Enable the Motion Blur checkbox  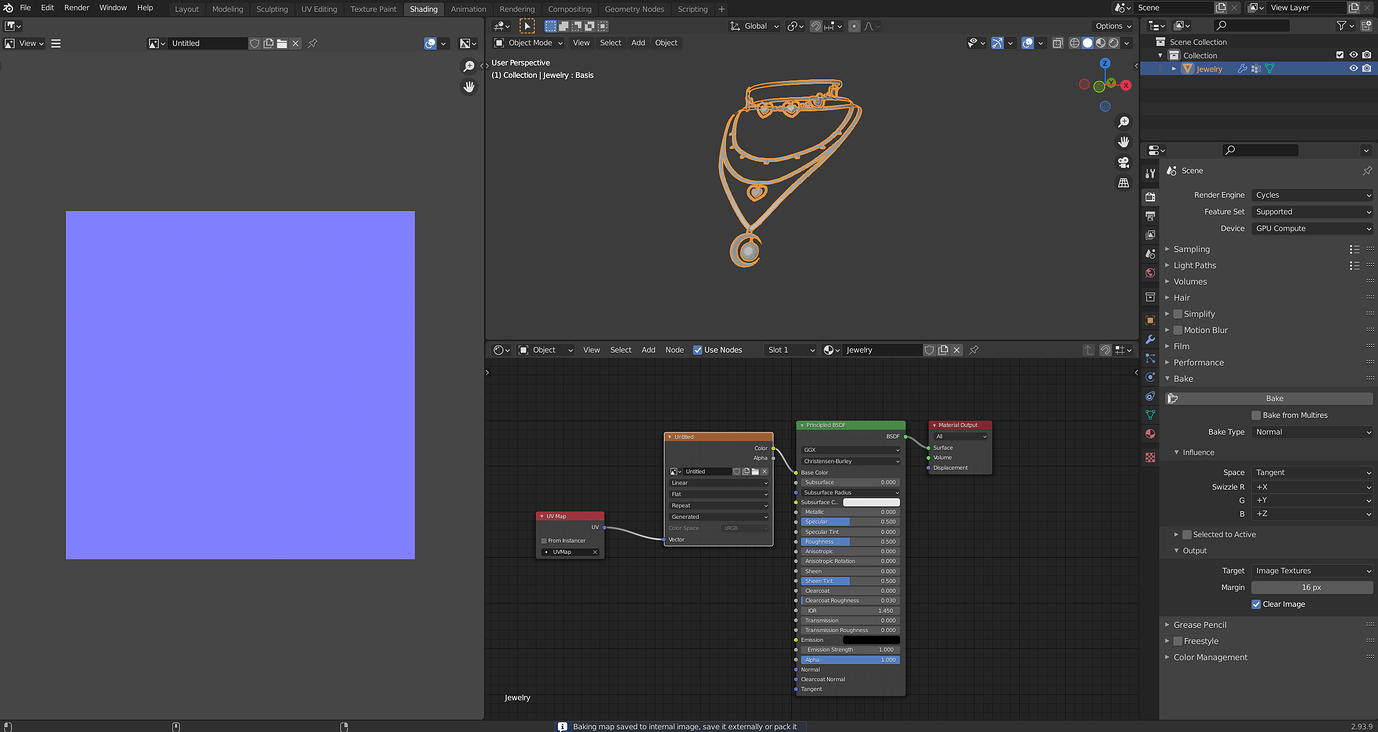click(1178, 330)
